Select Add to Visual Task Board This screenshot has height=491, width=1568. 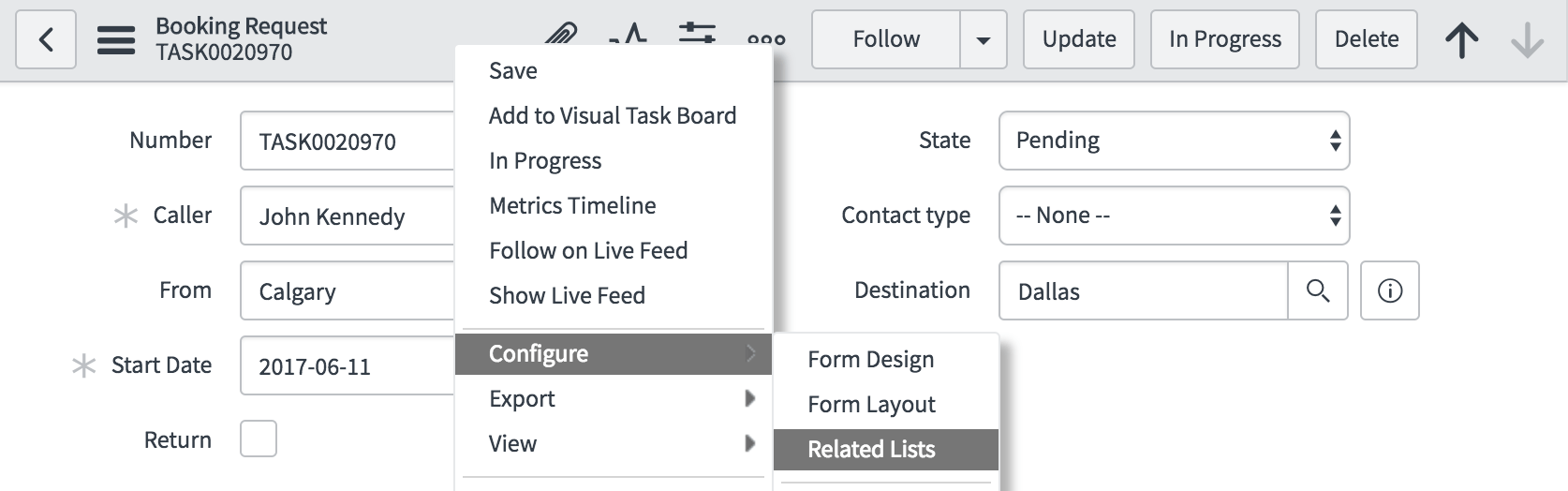point(614,115)
